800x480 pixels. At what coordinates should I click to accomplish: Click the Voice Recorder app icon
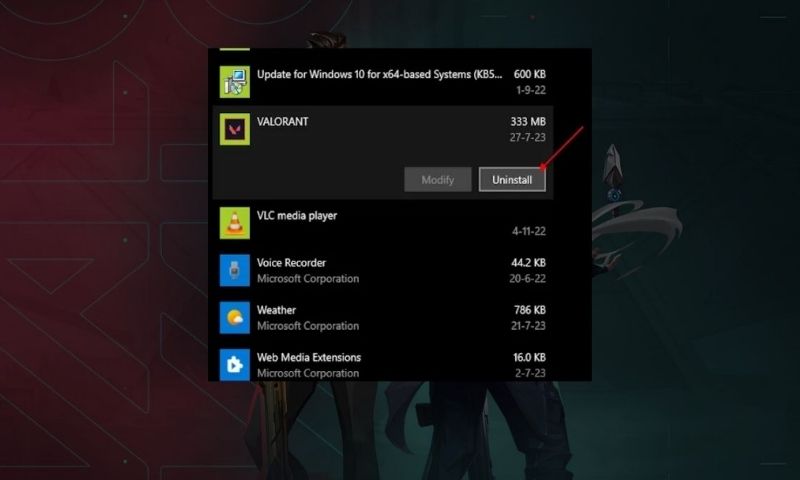(235, 270)
